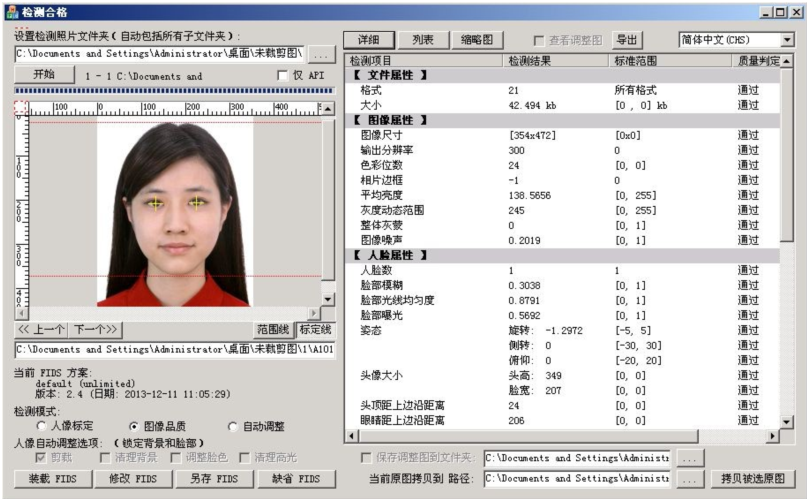The height and width of the screenshot is (503, 811).
Task: Select the 眼睛距上边沿距离 row
Action: [563, 420]
